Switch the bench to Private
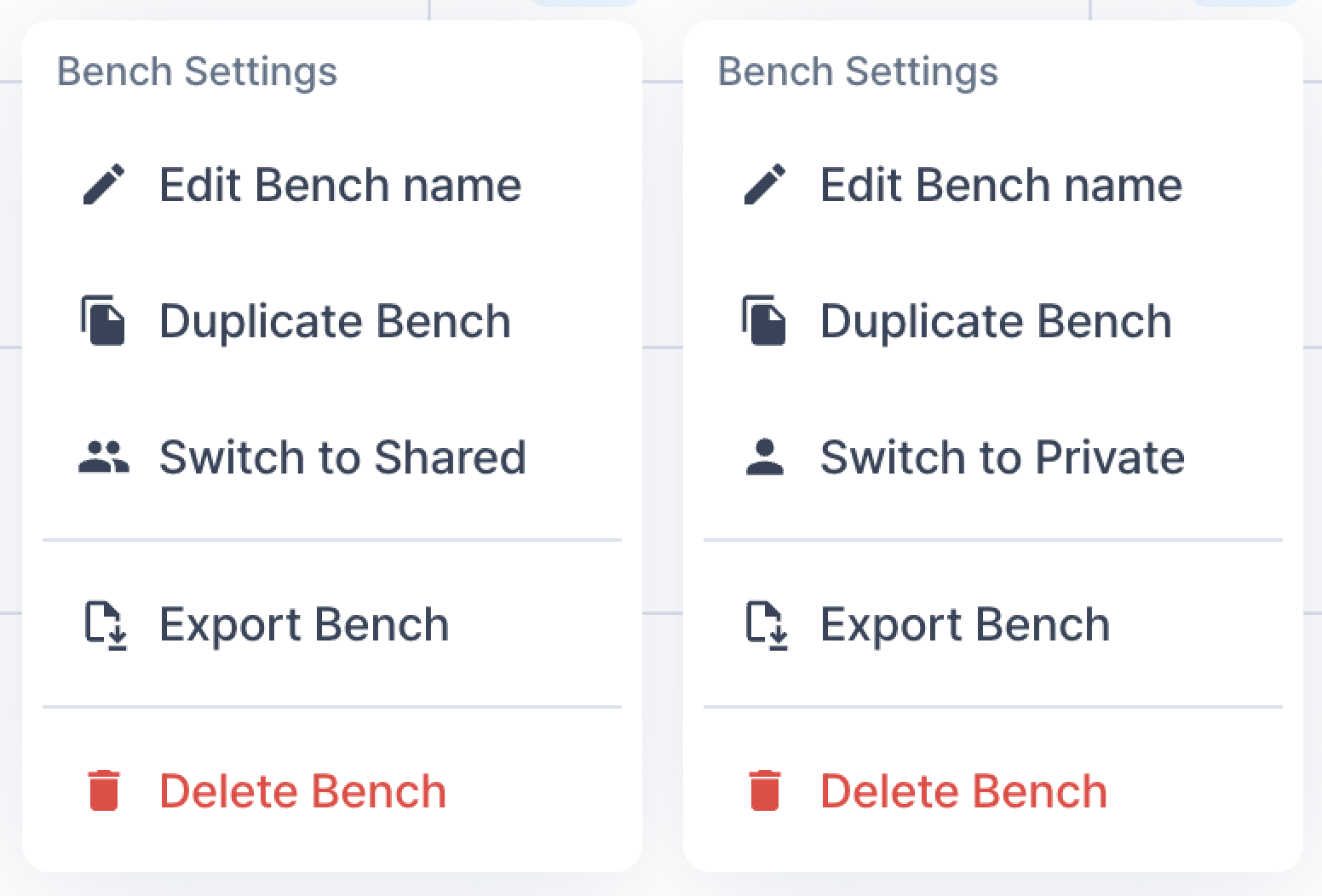 click(x=1002, y=457)
